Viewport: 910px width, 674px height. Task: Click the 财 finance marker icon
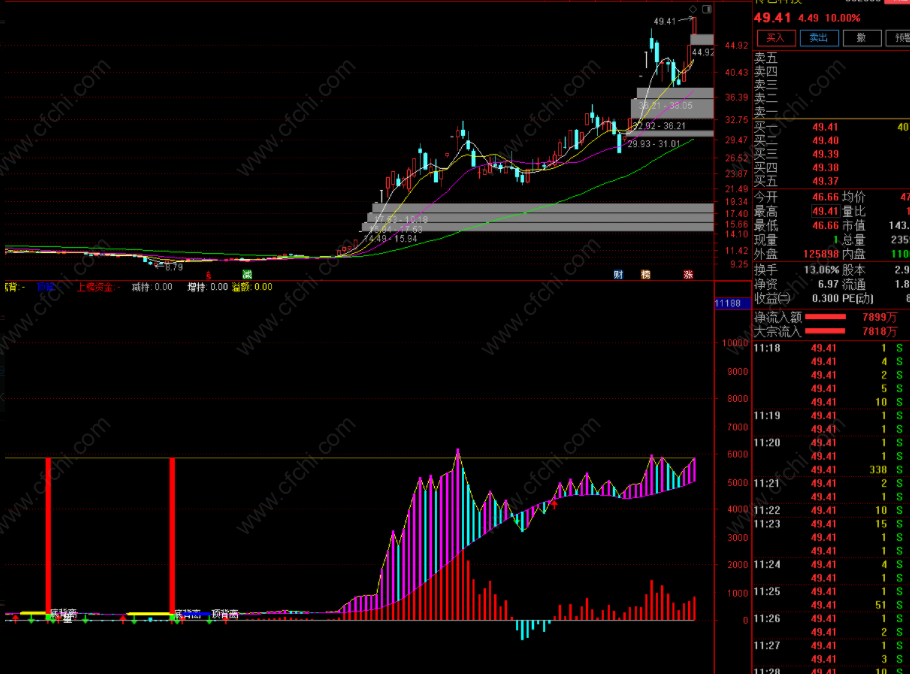pyautogui.click(x=618, y=275)
